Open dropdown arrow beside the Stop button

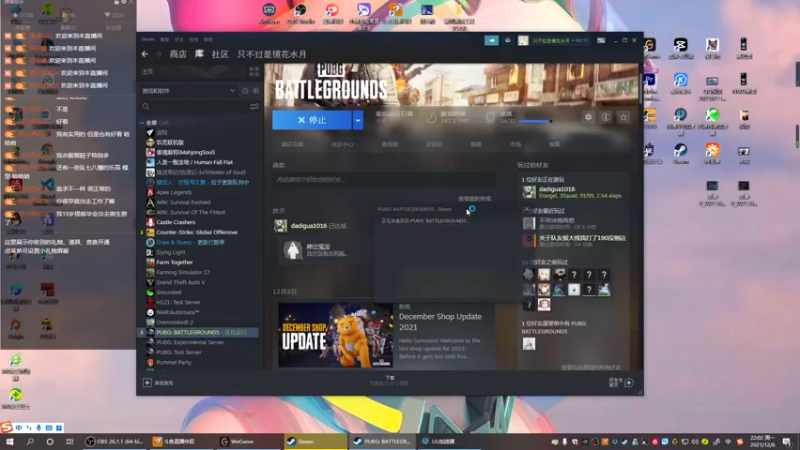click(358, 120)
